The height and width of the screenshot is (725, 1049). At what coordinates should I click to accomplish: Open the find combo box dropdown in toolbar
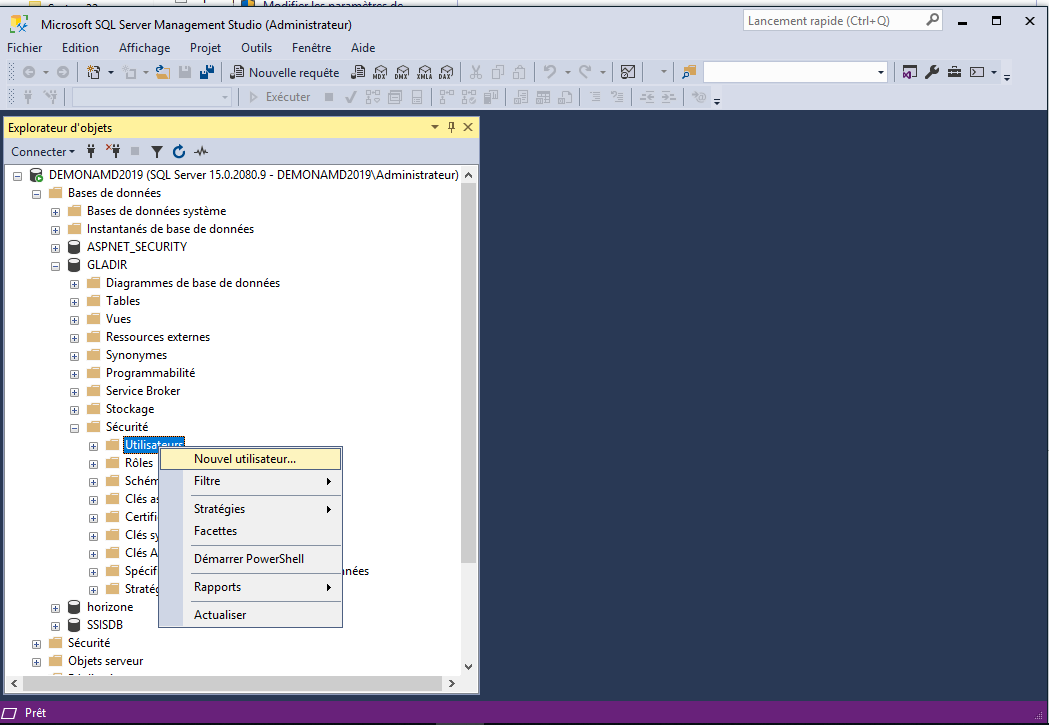click(x=880, y=72)
